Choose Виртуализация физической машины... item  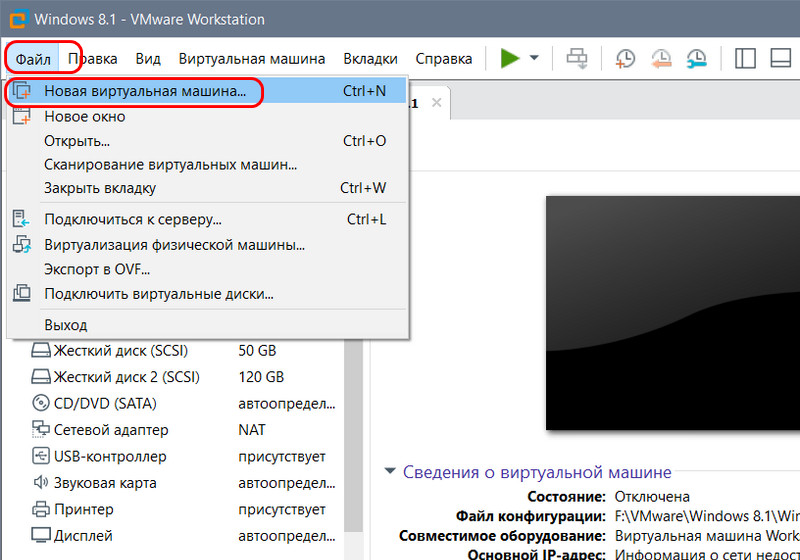click(x=207, y=245)
